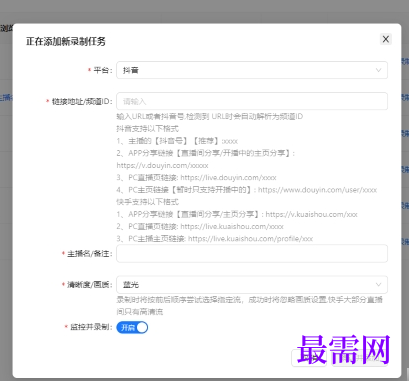Click the 链接地址/频道ID input field
This screenshot has height=381, width=409.
pos(252,101)
